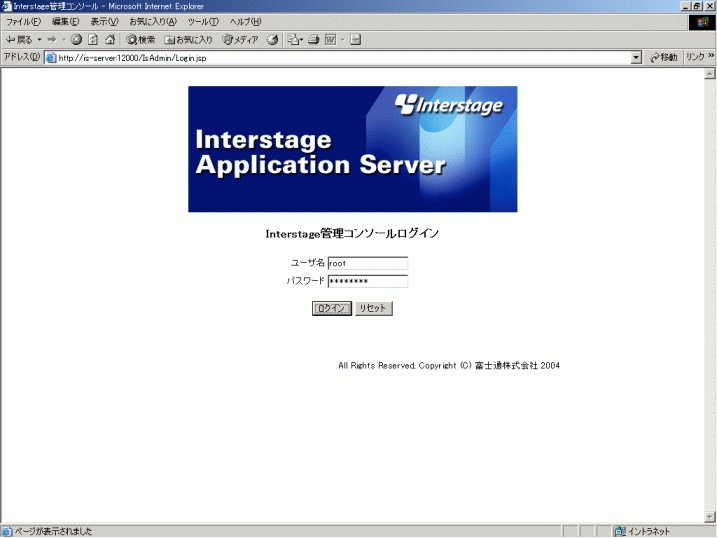Open the Media (メディア) toolbar button
This screenshot has width=717, height=538.
click(241, 40)
